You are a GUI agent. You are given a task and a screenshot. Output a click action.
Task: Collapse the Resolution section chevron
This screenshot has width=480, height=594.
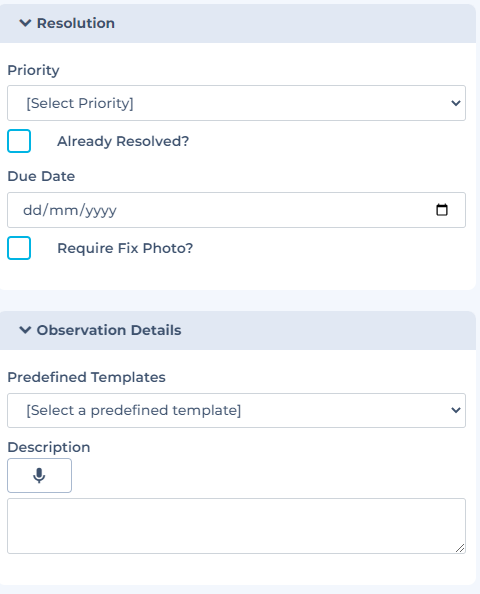tap(25, 23)
